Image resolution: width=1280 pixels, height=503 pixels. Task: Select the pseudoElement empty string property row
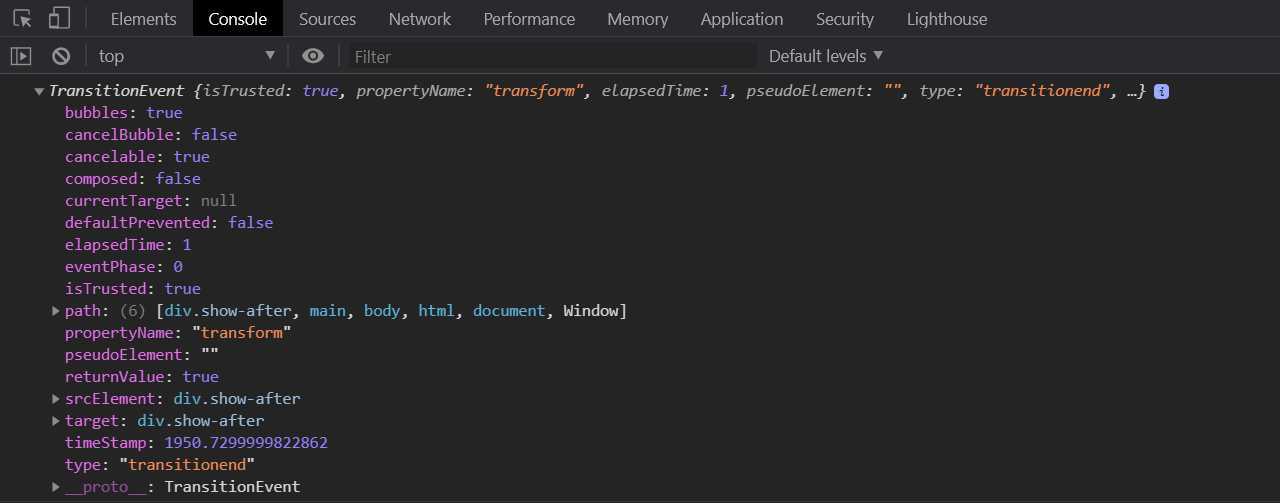(x=142, y=355)
